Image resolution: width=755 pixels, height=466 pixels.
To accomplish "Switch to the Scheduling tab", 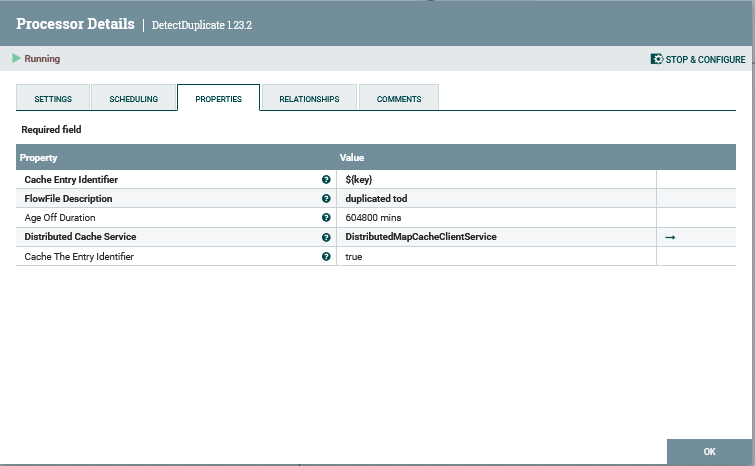I will (133, 99).
